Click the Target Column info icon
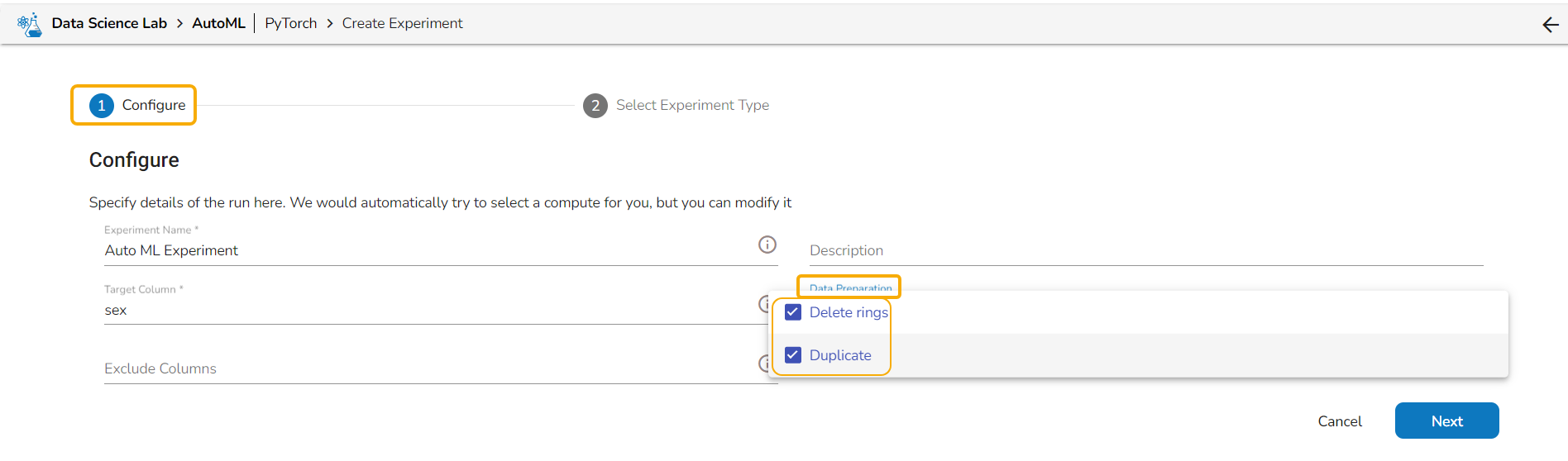Screen dimensions: 1568x461 click(762, 304)
